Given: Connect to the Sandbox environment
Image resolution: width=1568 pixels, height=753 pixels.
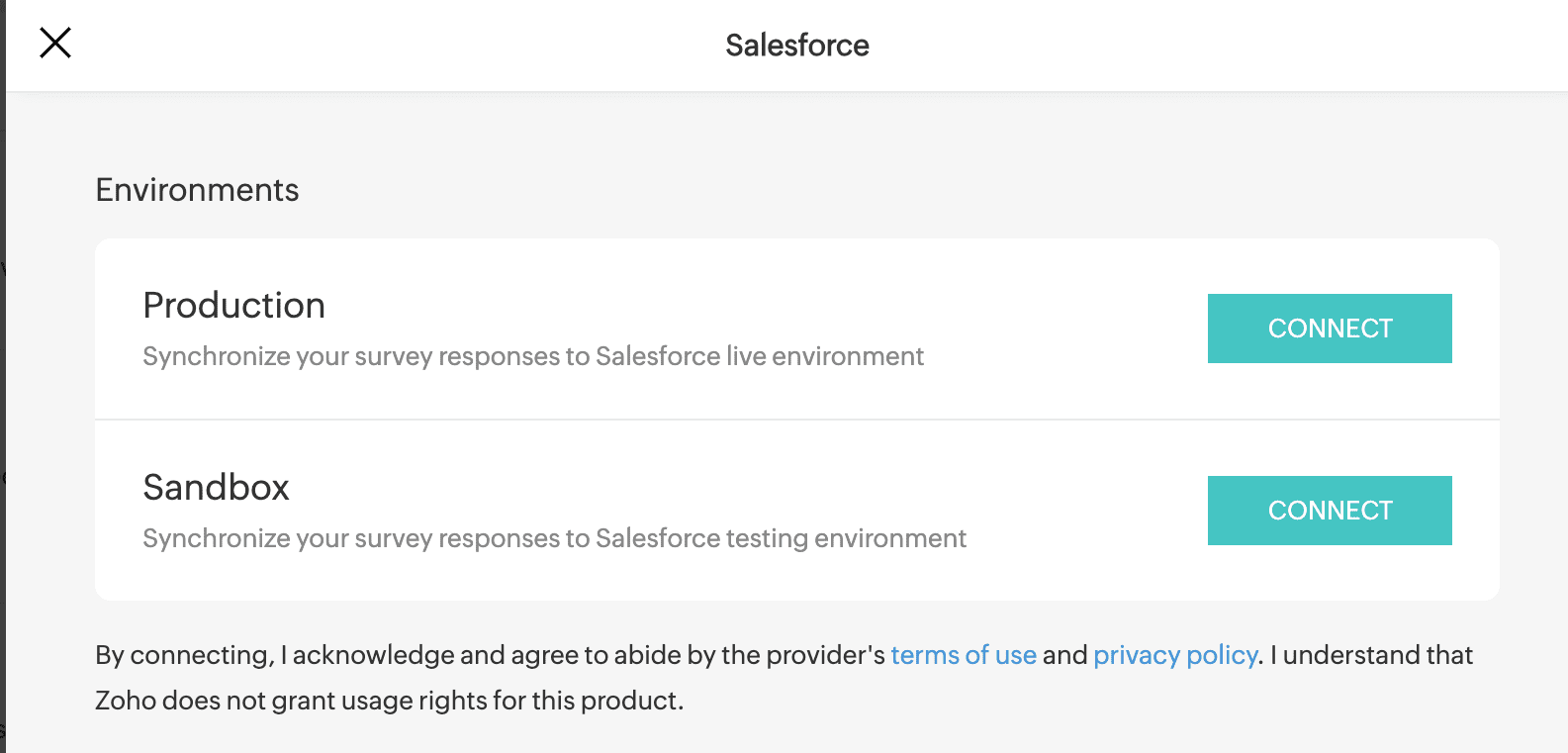Looking at the screenshot, I should click(1329, 511).
